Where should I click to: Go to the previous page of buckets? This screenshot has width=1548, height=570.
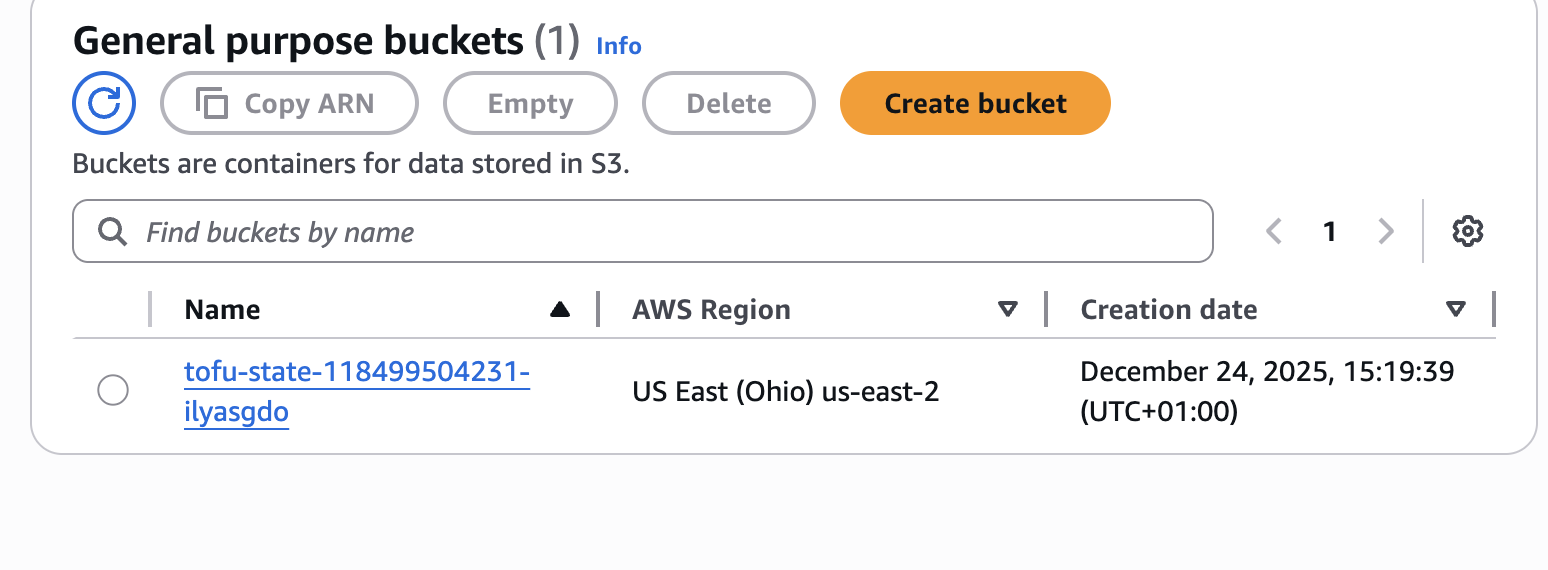(1274, 232)
